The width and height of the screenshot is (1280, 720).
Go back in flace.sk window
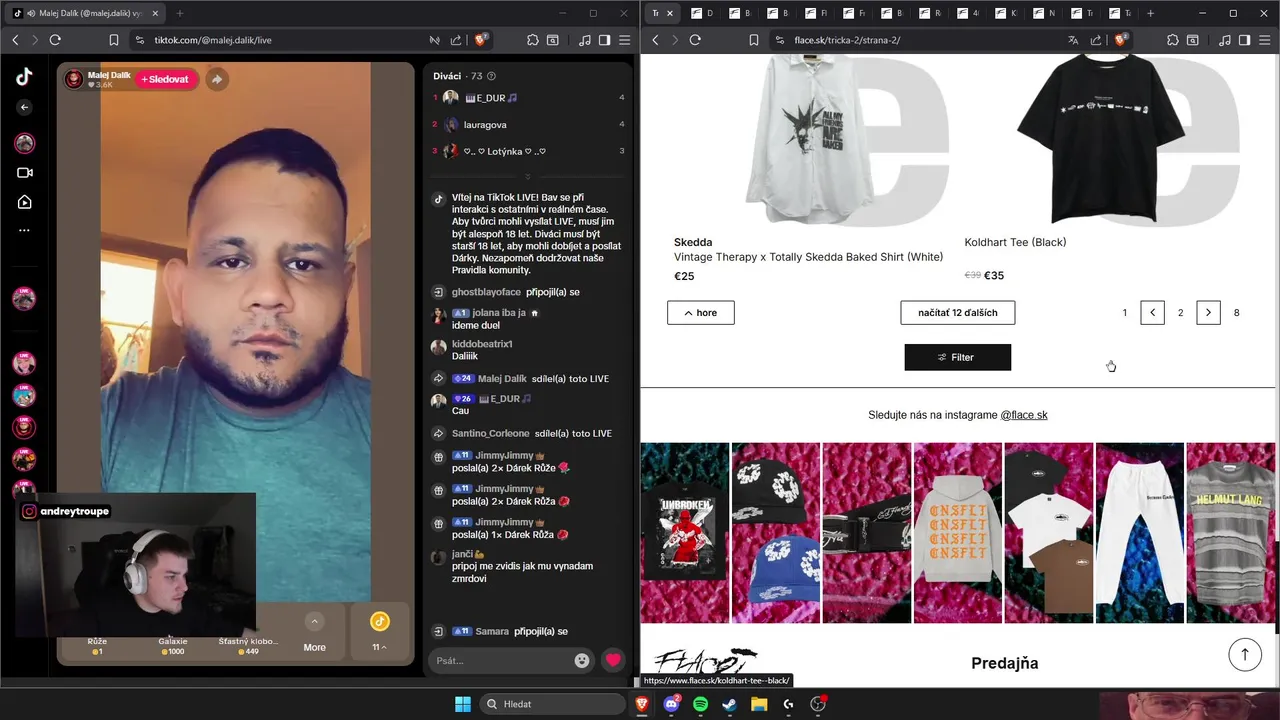pyautogui.click(x=655, y=40)
